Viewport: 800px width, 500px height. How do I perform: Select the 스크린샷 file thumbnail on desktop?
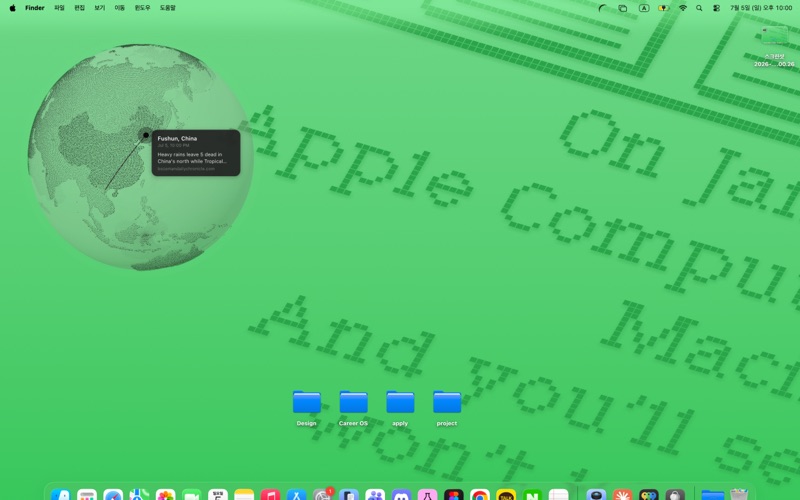point(774,37)
